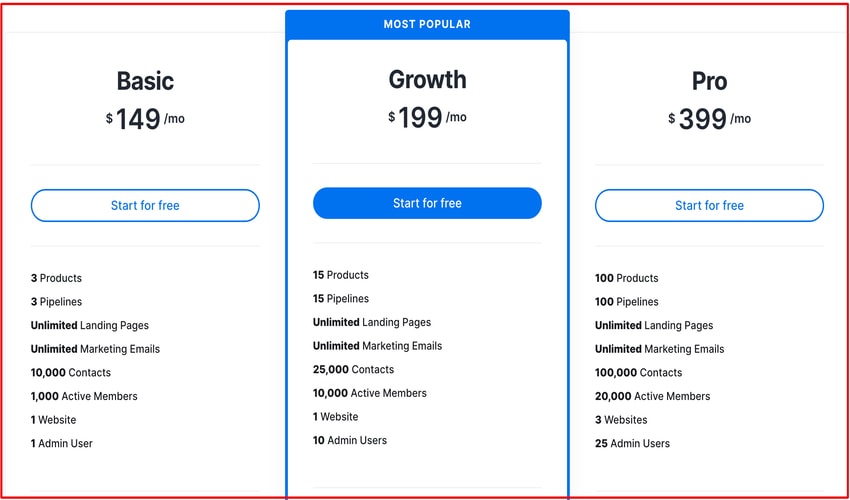Select Start for free under Pro plan
This screenshot has width=850, height=500.
(x=709, y=205)
